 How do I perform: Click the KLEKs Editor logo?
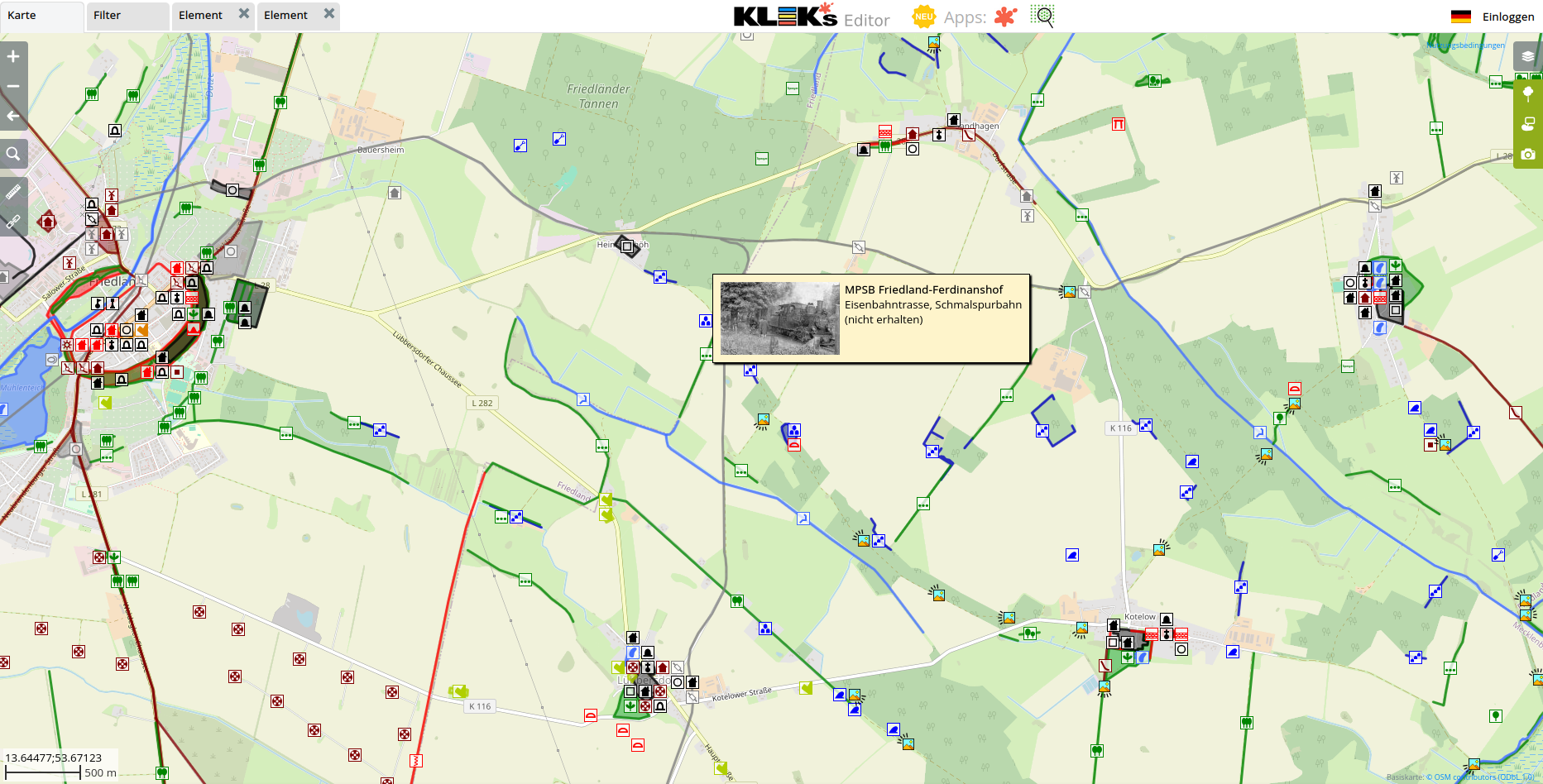coord(811,17)
